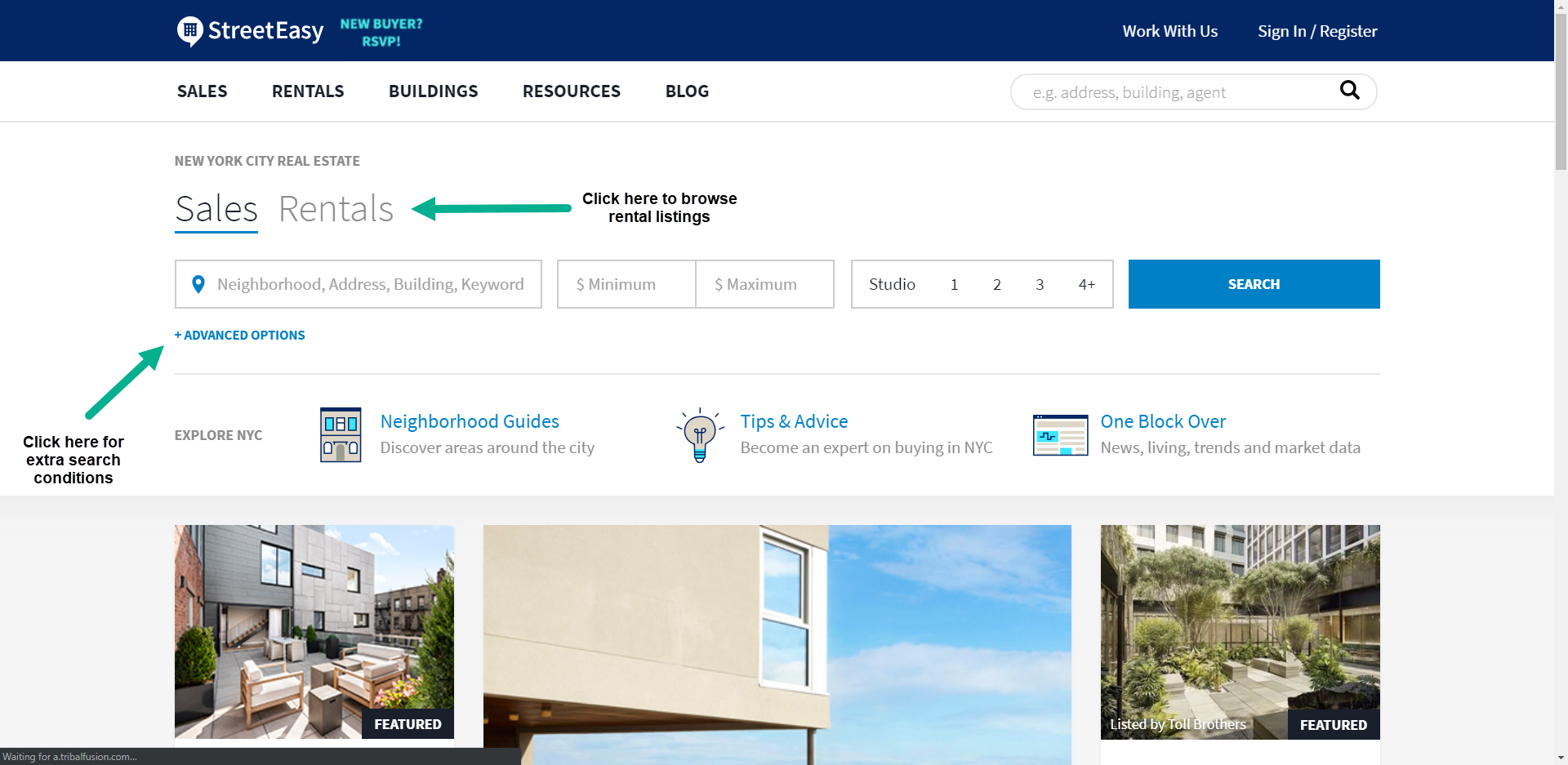This screenshot has width=1568, height=765.
Task: Click 'Become an expert on buying in NYC' text
Action: [x=866, y=447]
